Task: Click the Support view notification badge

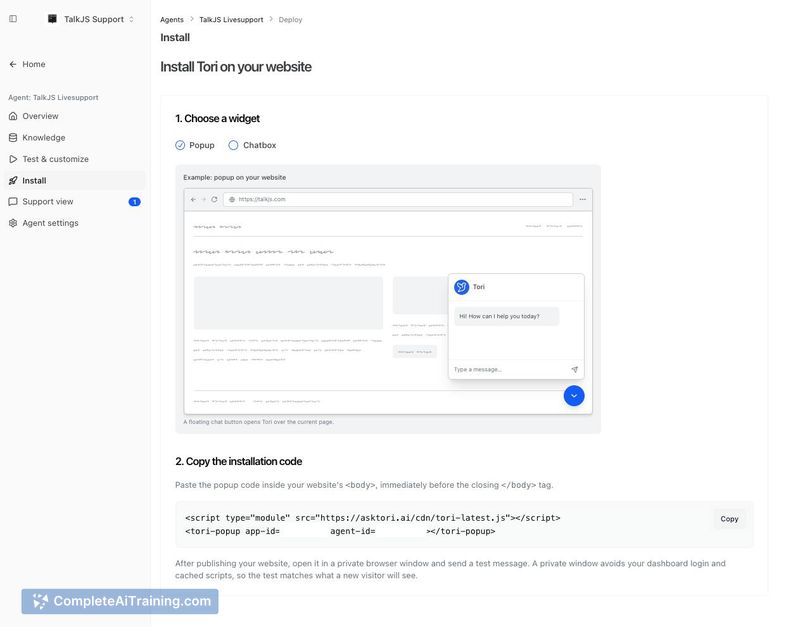Action: (x=134, y=202)
